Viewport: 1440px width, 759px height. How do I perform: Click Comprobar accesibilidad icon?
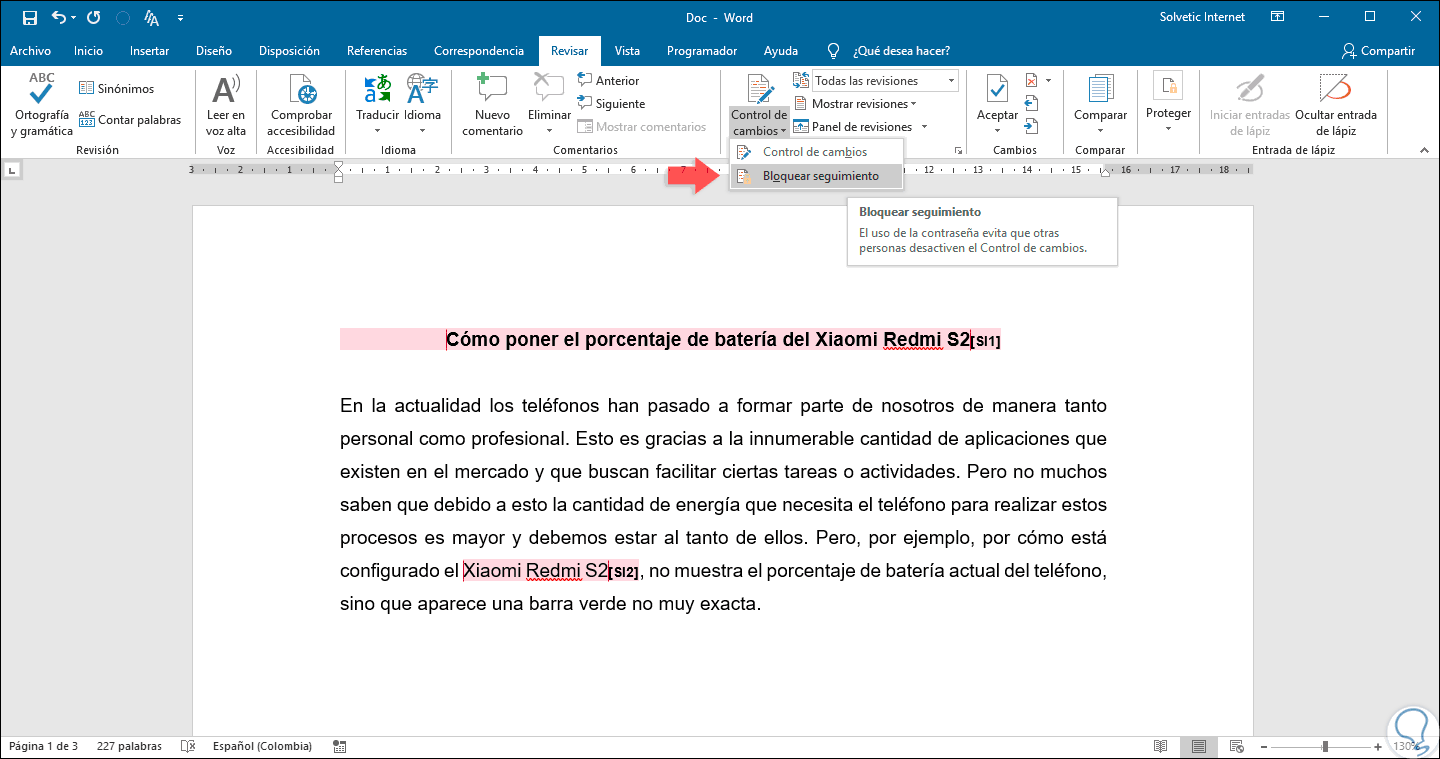[x=301, y=92]
